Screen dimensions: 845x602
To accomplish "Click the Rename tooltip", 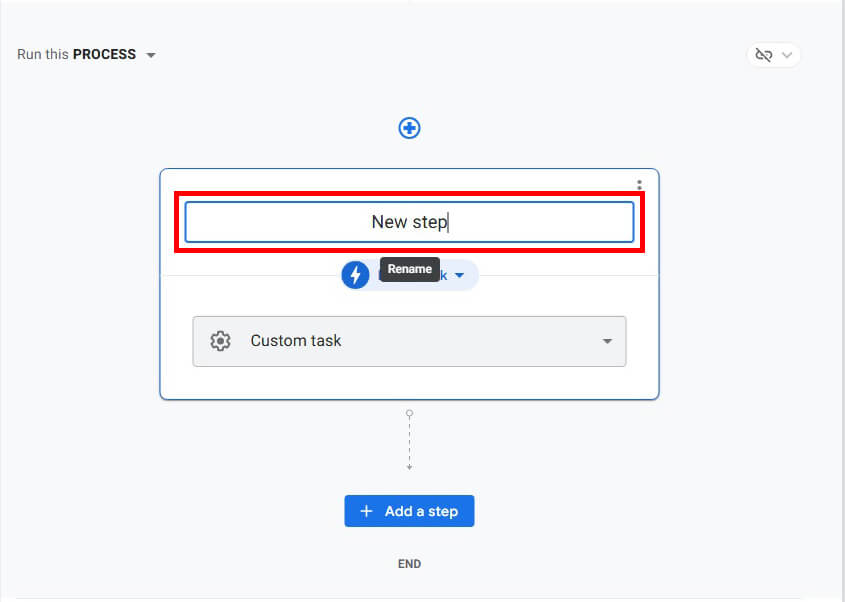I will point(410,269).
